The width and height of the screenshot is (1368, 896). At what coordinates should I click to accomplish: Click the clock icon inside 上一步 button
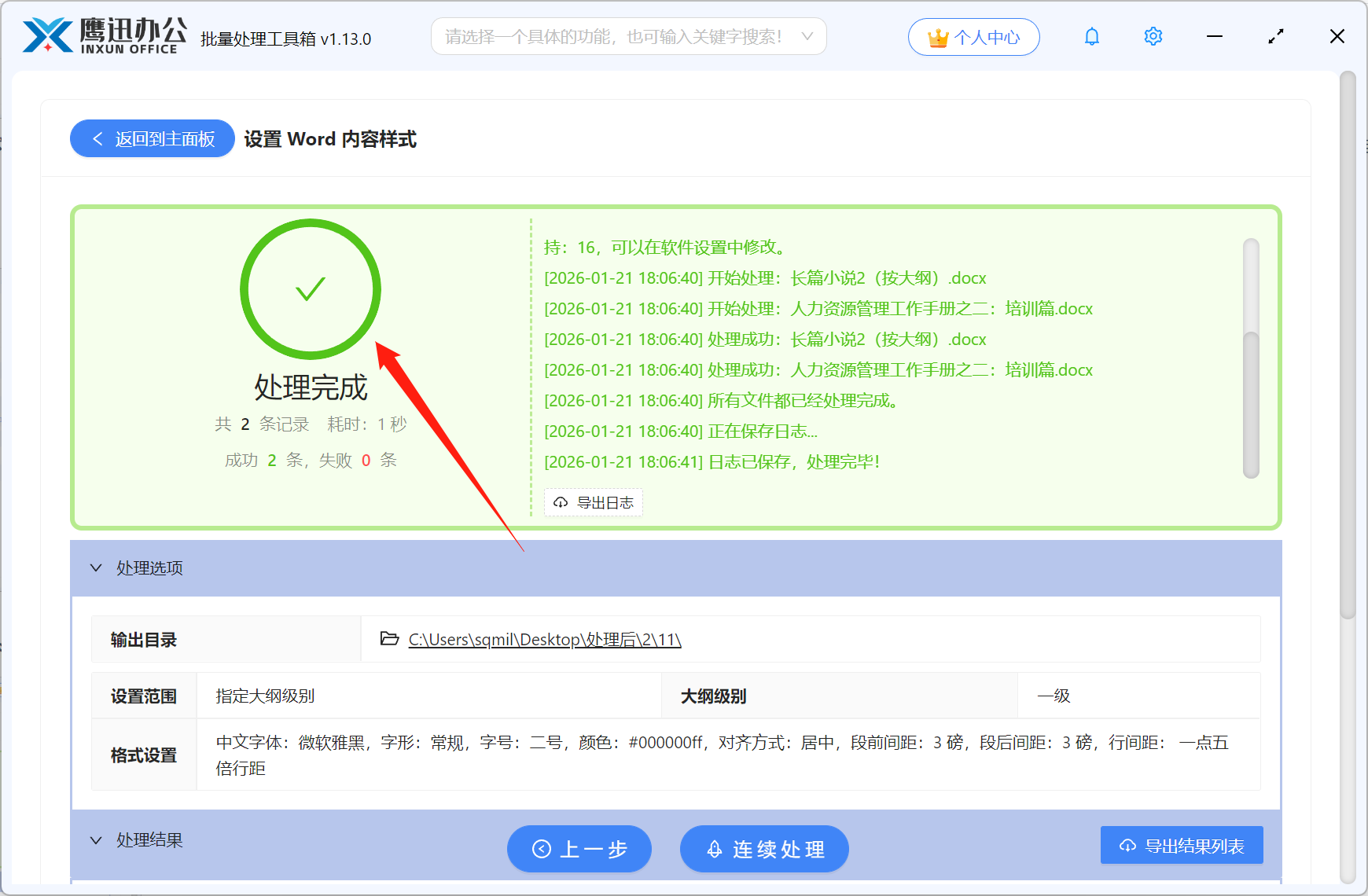click(x=540, y=849)
